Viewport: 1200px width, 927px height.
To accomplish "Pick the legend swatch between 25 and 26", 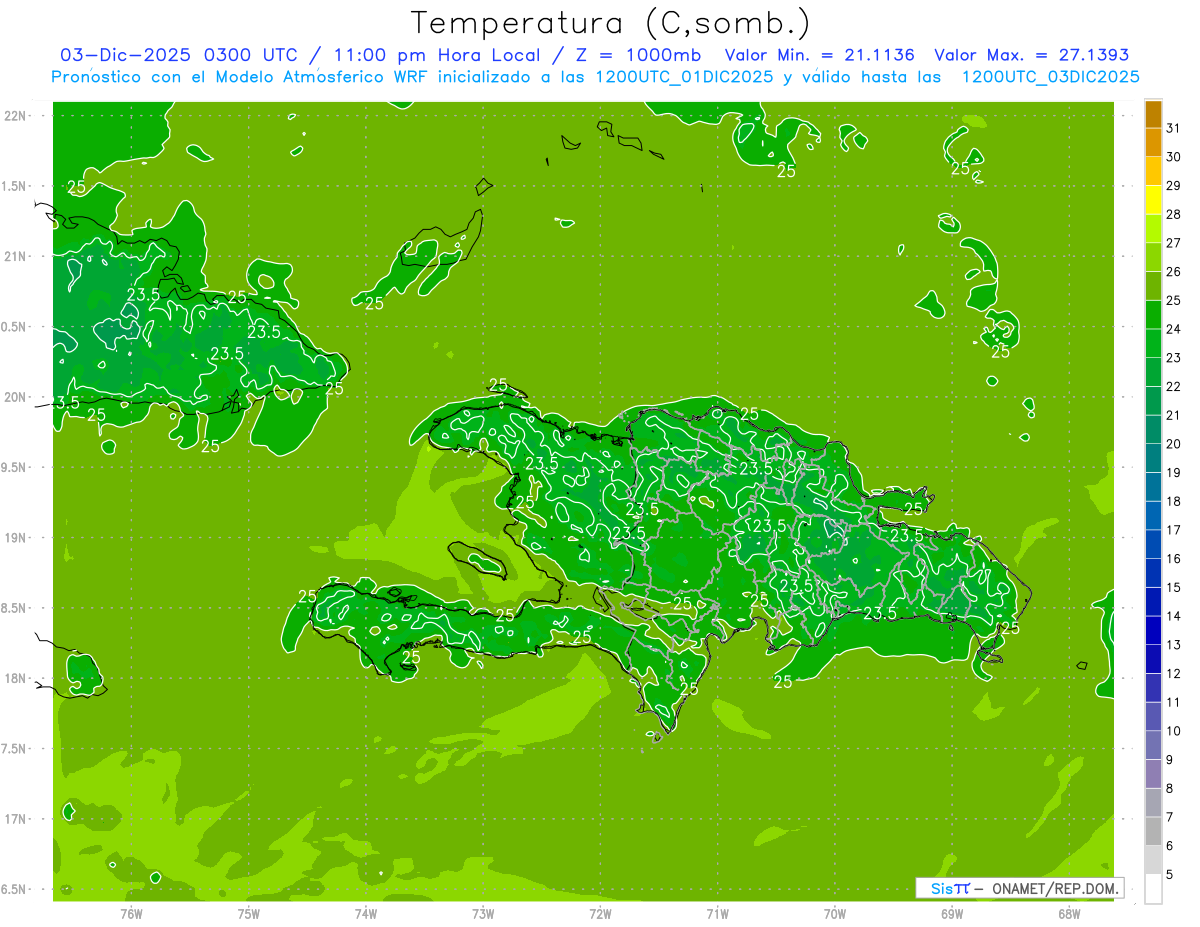I will click(x=1153, y=286).
